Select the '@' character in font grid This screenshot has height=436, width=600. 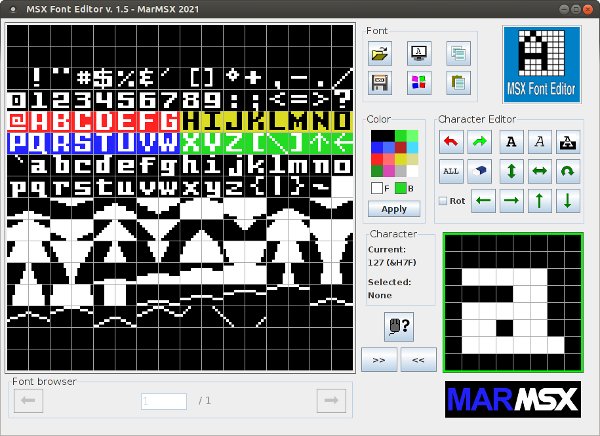(x=18, y=121)
